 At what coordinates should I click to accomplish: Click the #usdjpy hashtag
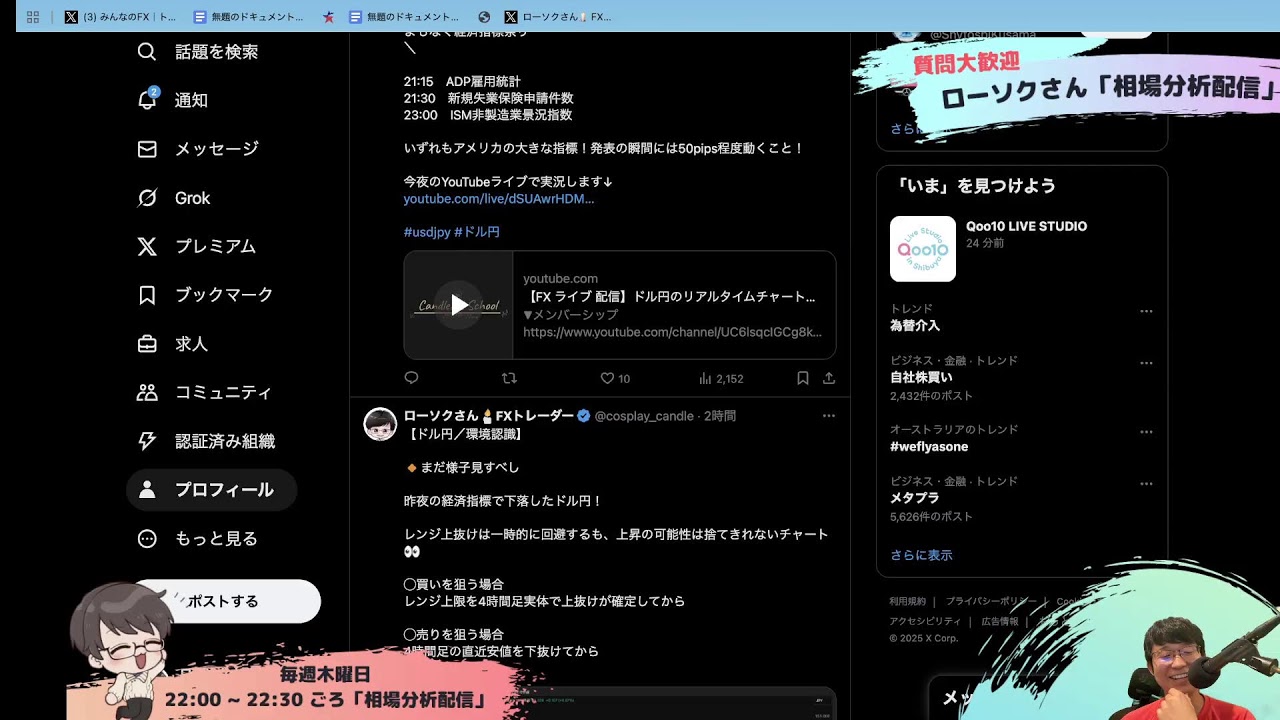[x=427, y=232]
